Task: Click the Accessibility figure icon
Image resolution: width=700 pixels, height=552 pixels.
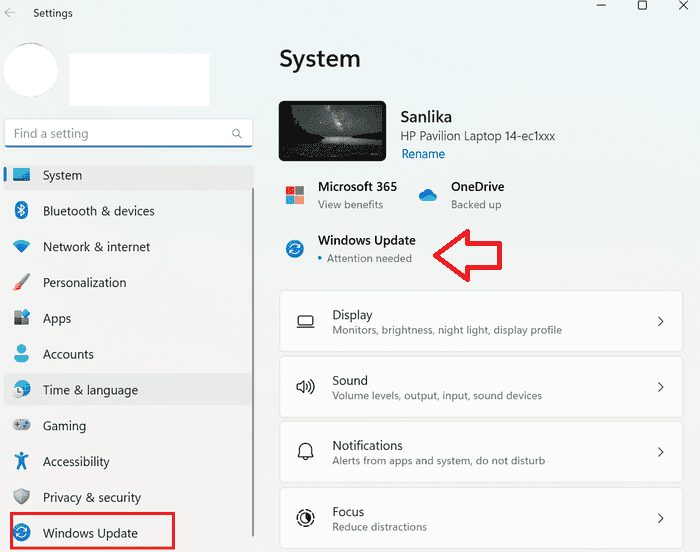Action: (x=21, y=460)
